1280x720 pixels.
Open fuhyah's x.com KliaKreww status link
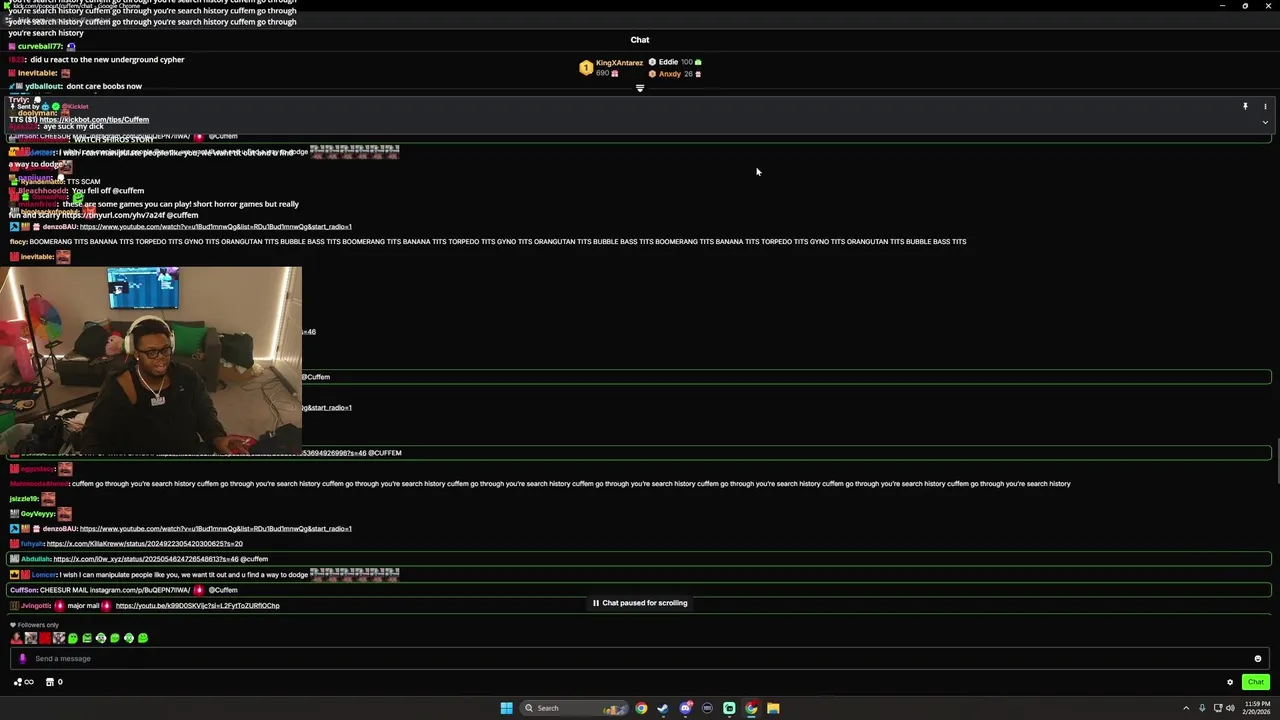point(144,544)
